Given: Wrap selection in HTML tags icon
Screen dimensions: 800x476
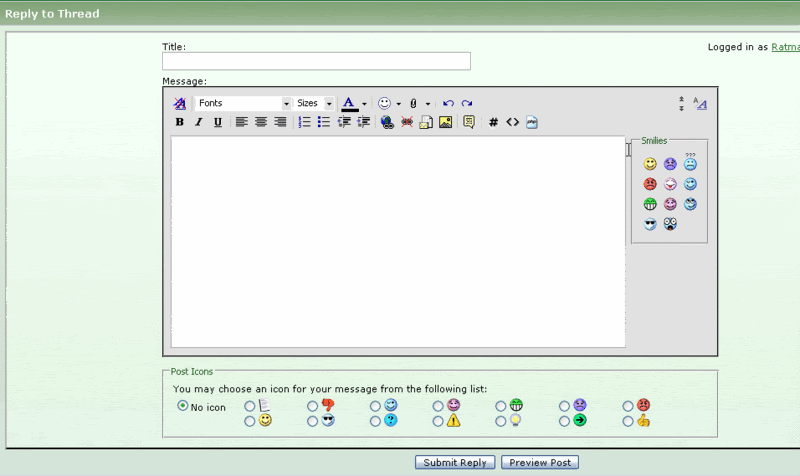Looking at the screenshot, I should [x=512, y=122].
